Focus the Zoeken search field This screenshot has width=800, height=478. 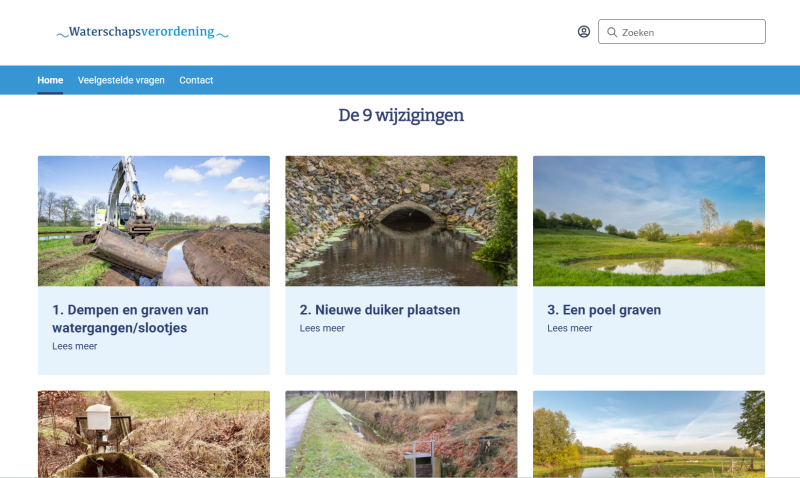682,32
